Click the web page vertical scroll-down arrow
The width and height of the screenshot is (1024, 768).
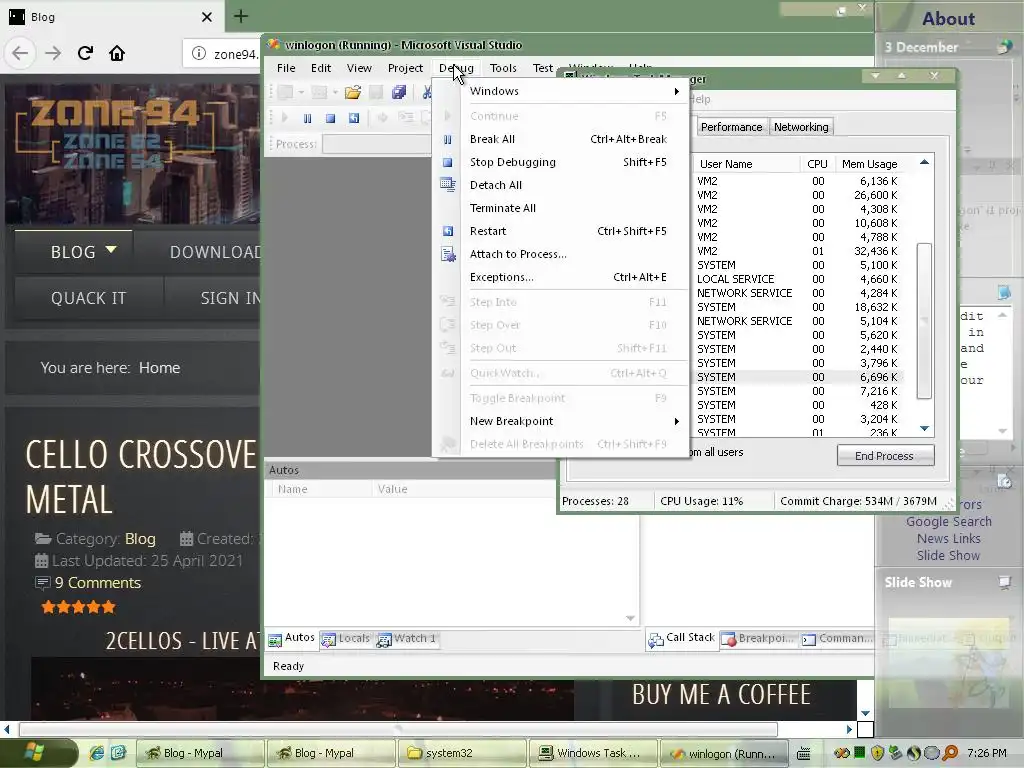[x=865, y=713]
